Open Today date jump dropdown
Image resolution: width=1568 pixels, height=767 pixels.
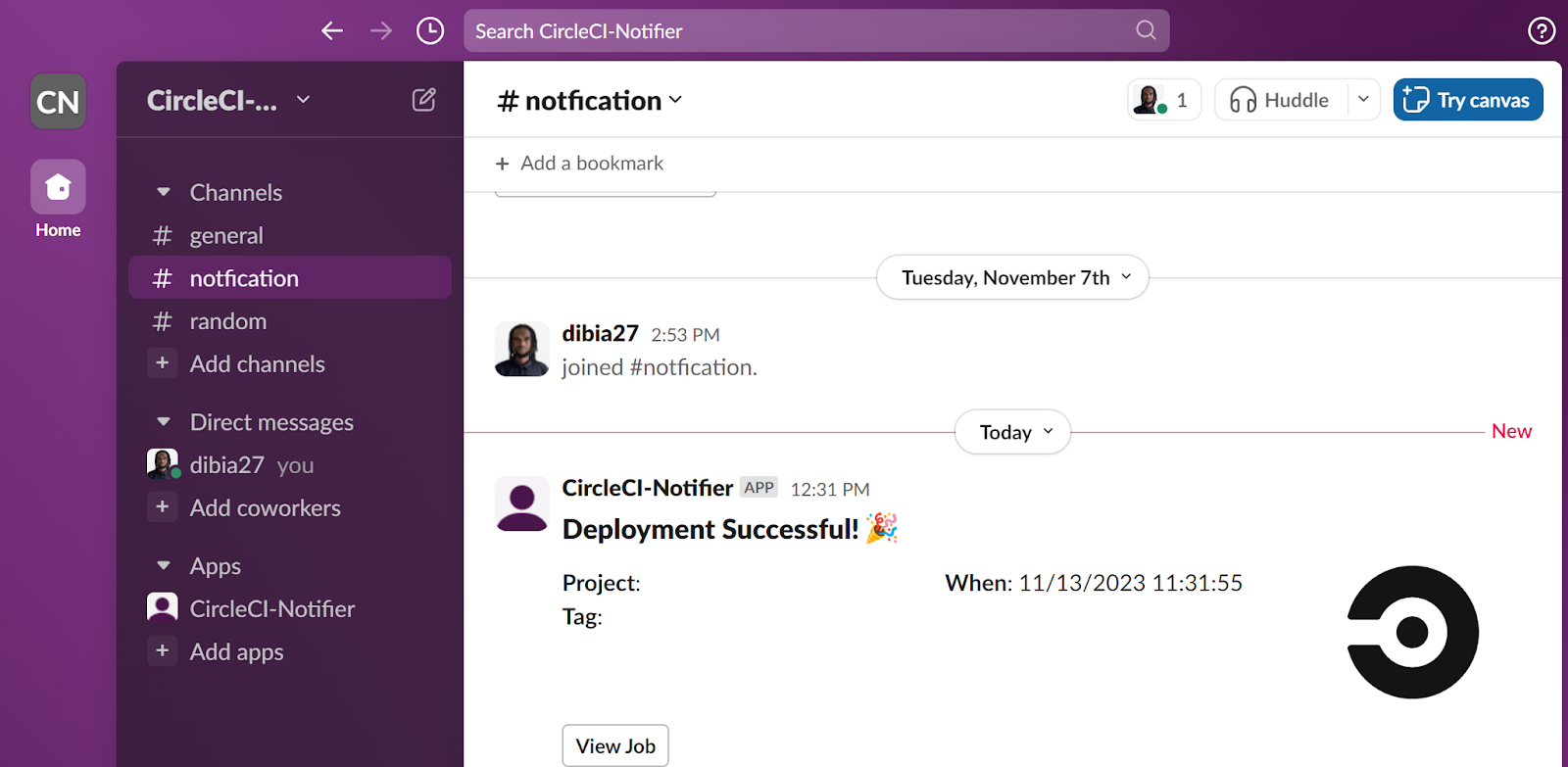(x=1012, y=432)
